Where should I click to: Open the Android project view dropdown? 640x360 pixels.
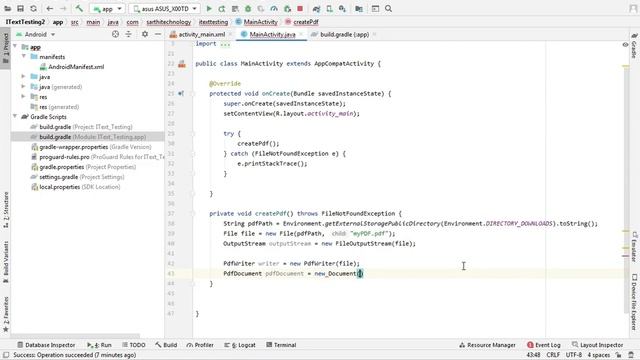[x=36, y=35]
